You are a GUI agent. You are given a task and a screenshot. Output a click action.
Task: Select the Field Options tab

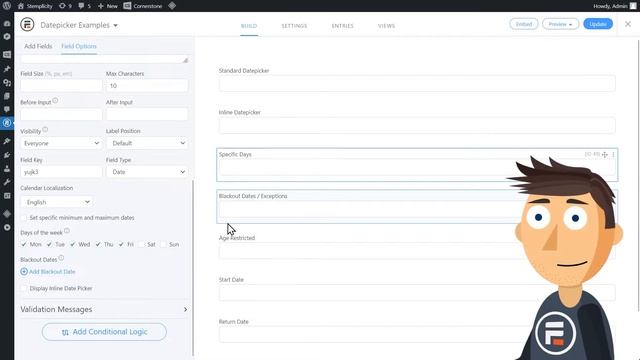tap(79, 46)
